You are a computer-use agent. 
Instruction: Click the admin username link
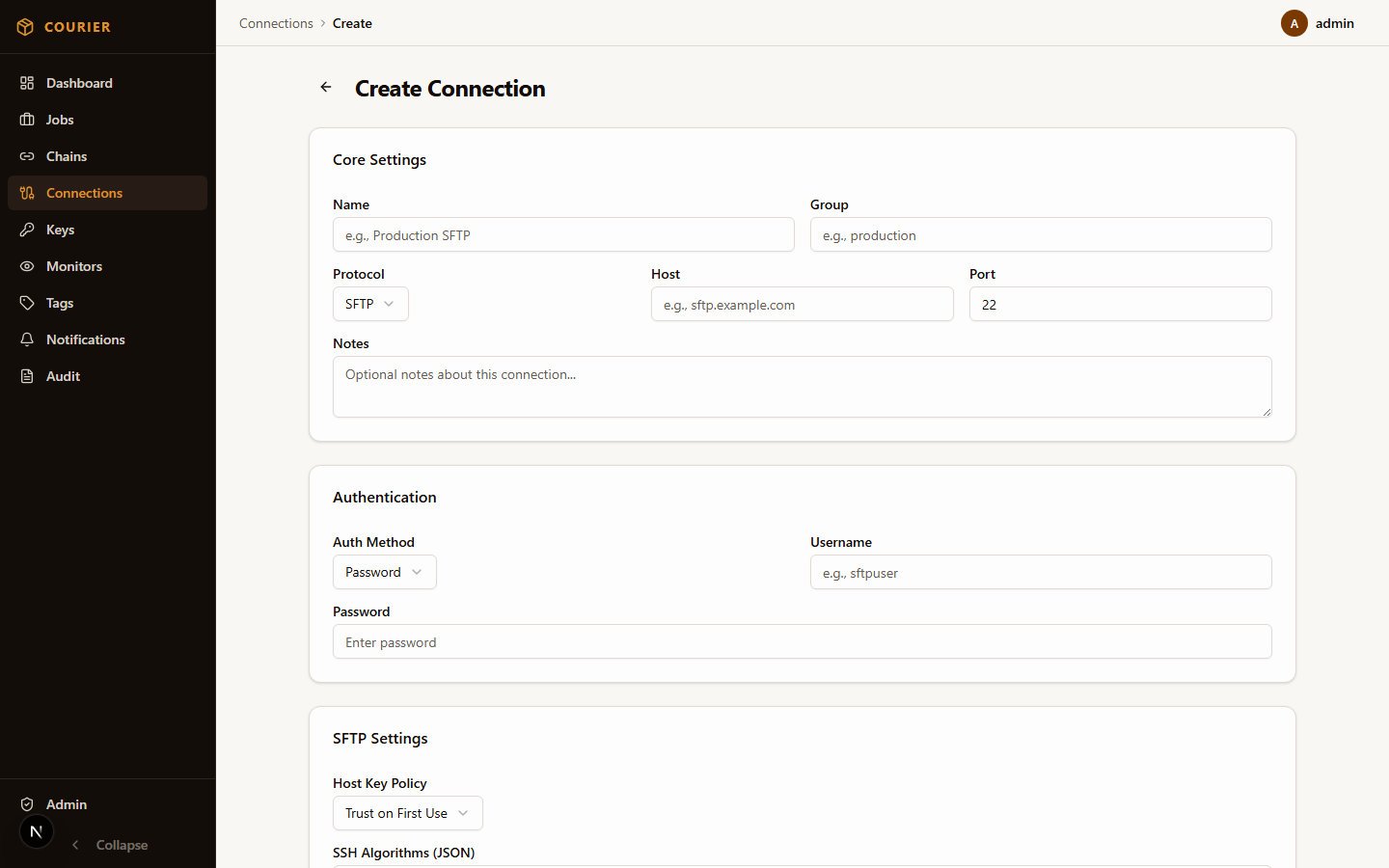(x=1334, y=23)
